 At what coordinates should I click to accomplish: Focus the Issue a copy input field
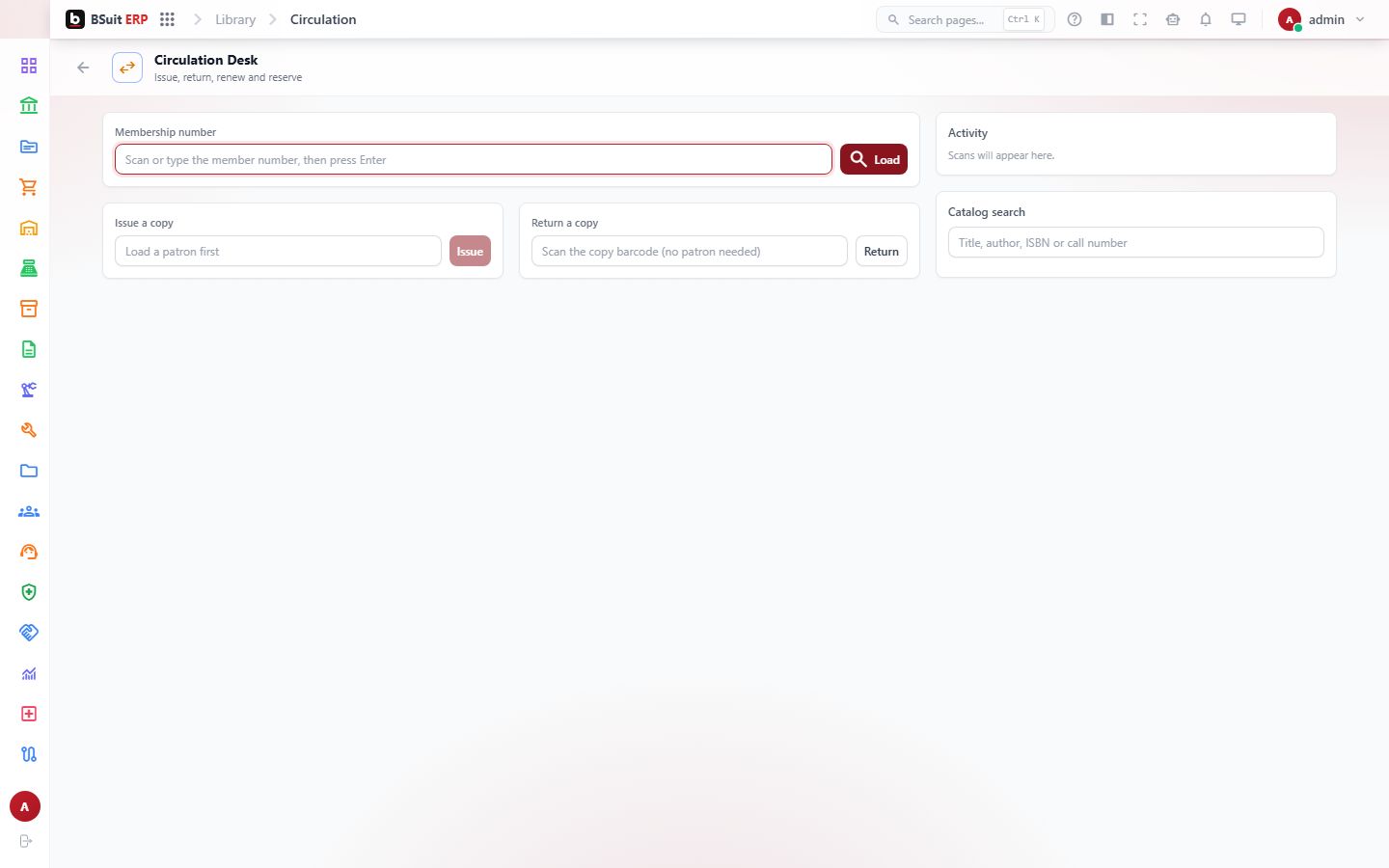[x=278, y=251]
